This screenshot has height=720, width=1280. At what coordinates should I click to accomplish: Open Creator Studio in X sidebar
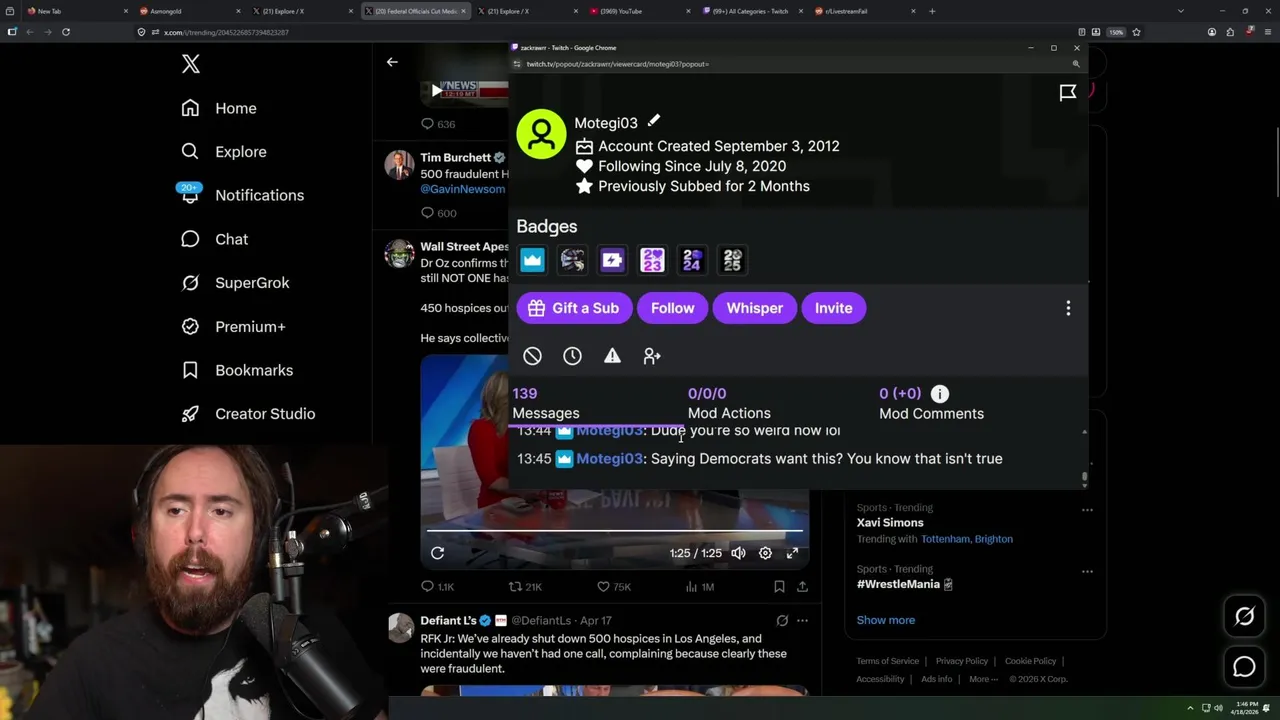pos(248,414)
